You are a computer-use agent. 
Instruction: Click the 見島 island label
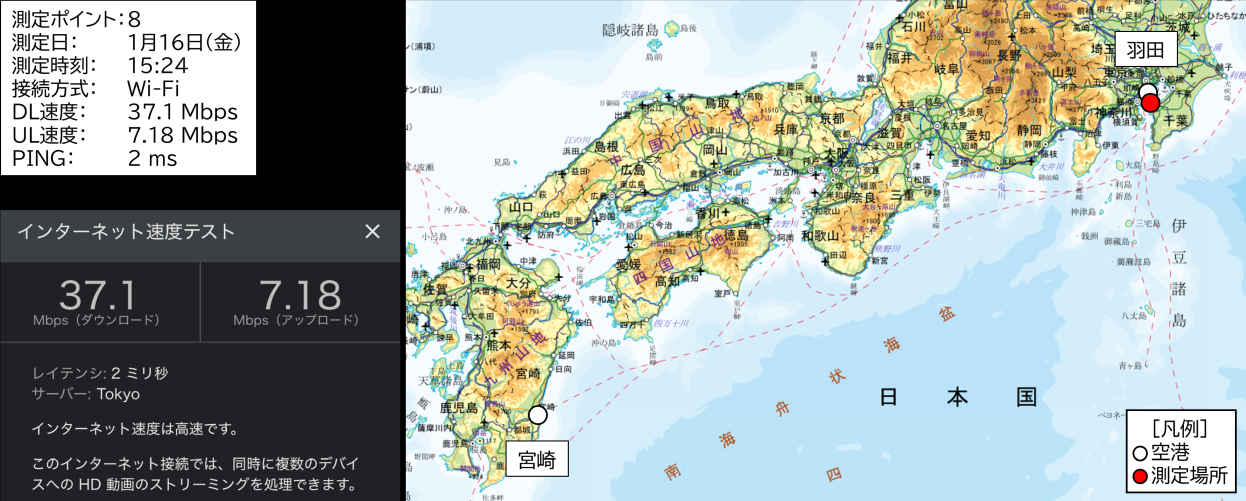click(x=502, y=162)
